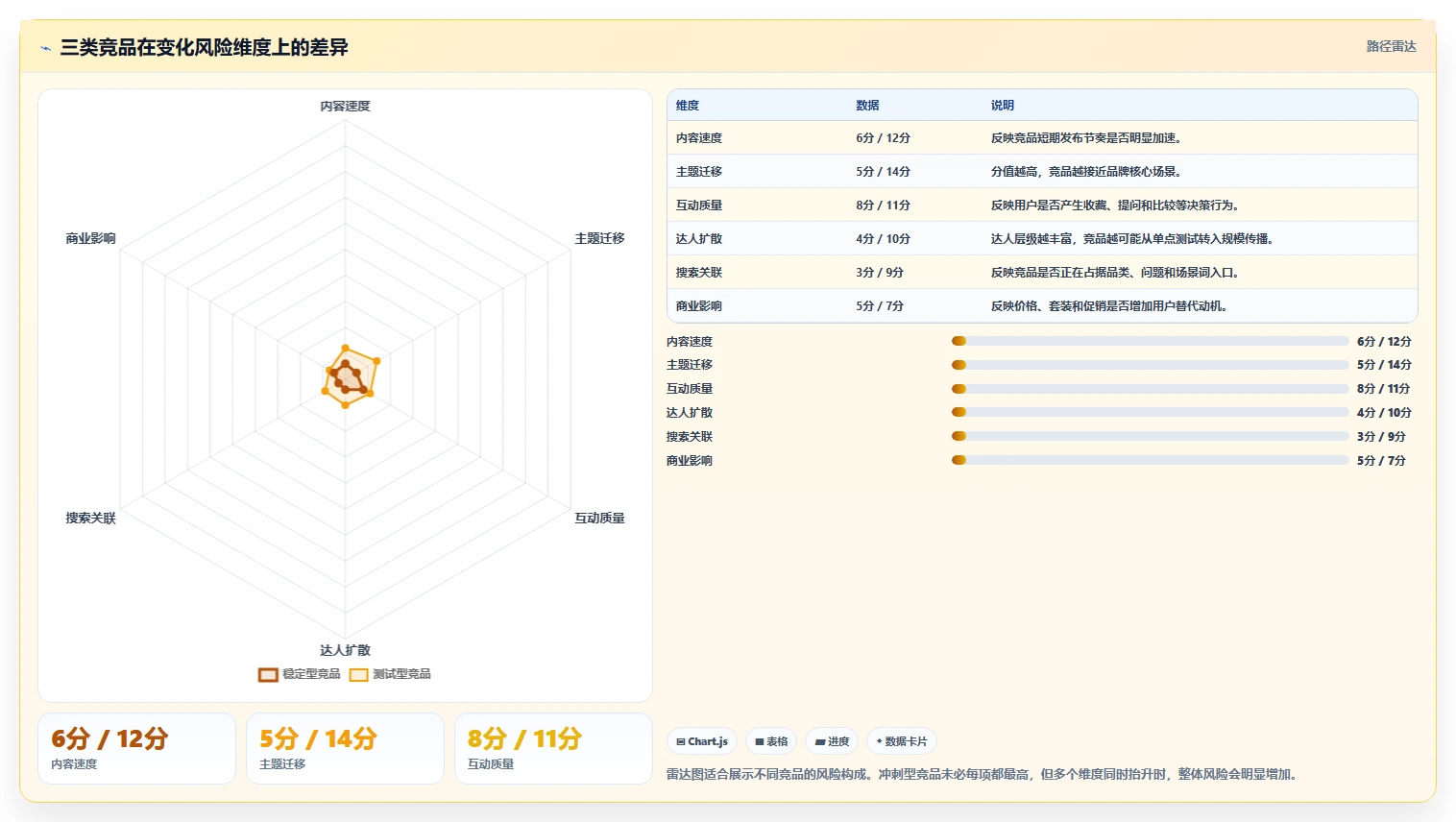The width and height of the screenshot is (1456, 822).
Task: Click the 路径雷达 tag in header
Action: [1391, 46]
